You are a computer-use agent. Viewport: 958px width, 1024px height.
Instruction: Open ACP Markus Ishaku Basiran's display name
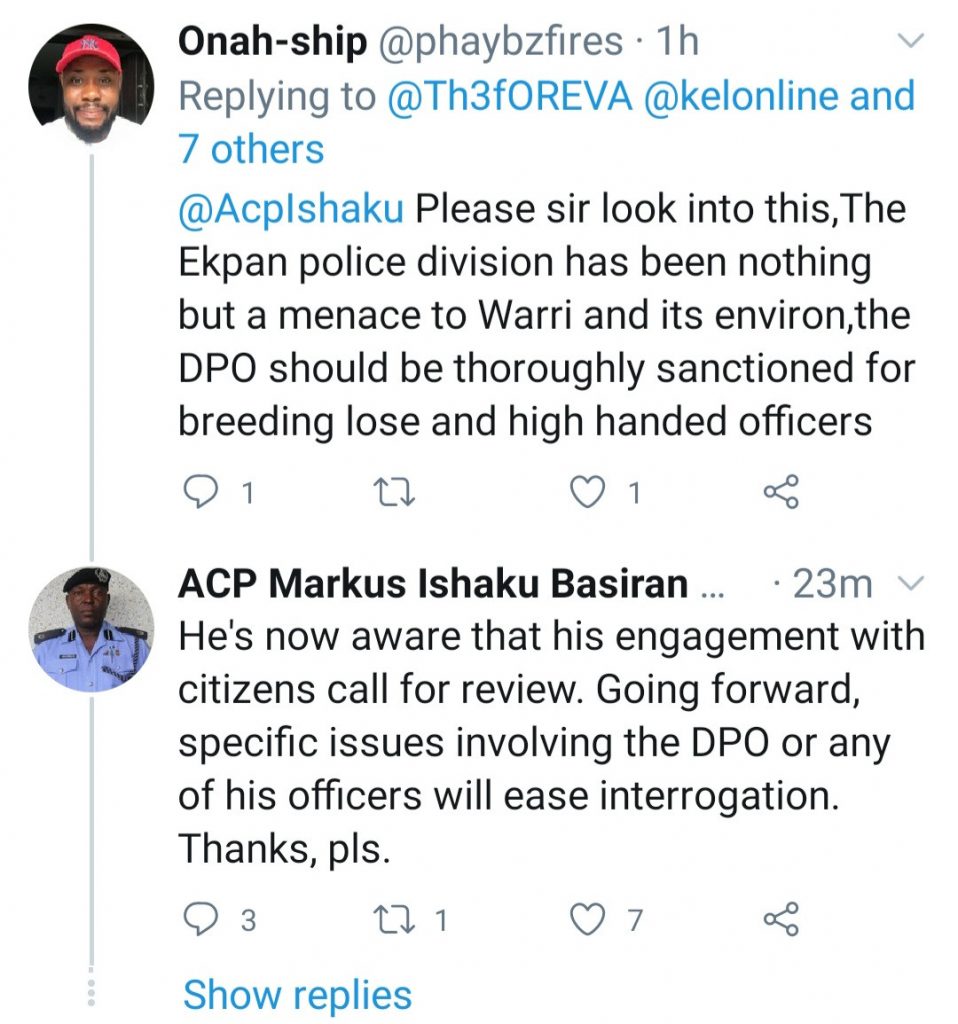pos(433,583)
